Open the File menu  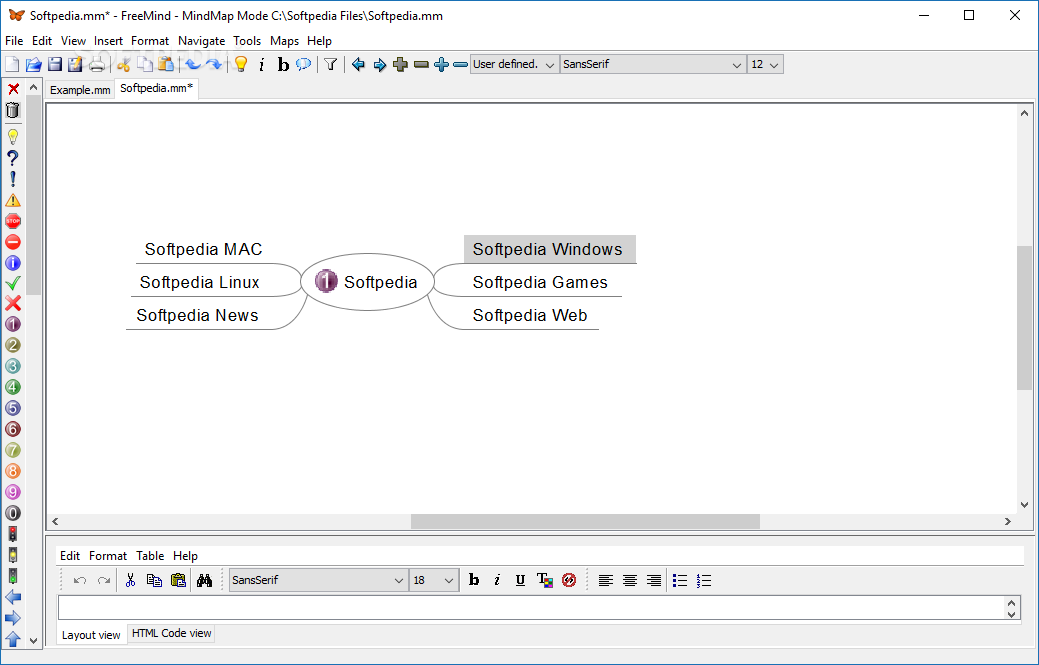[x=14, y=41]
